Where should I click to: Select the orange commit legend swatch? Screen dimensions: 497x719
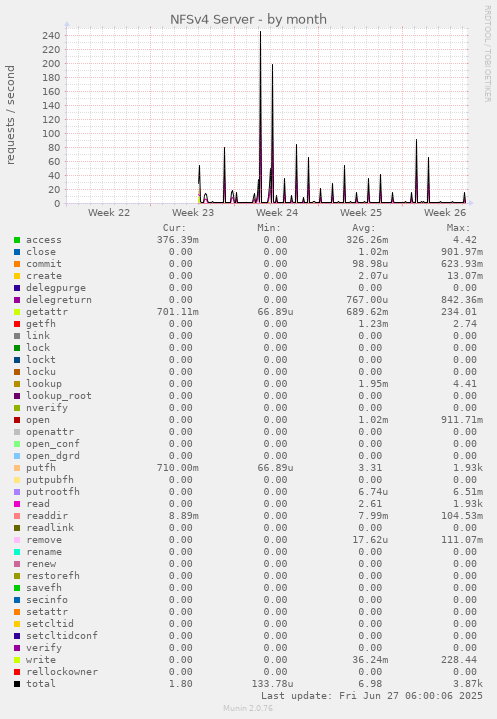coord(17,264)
